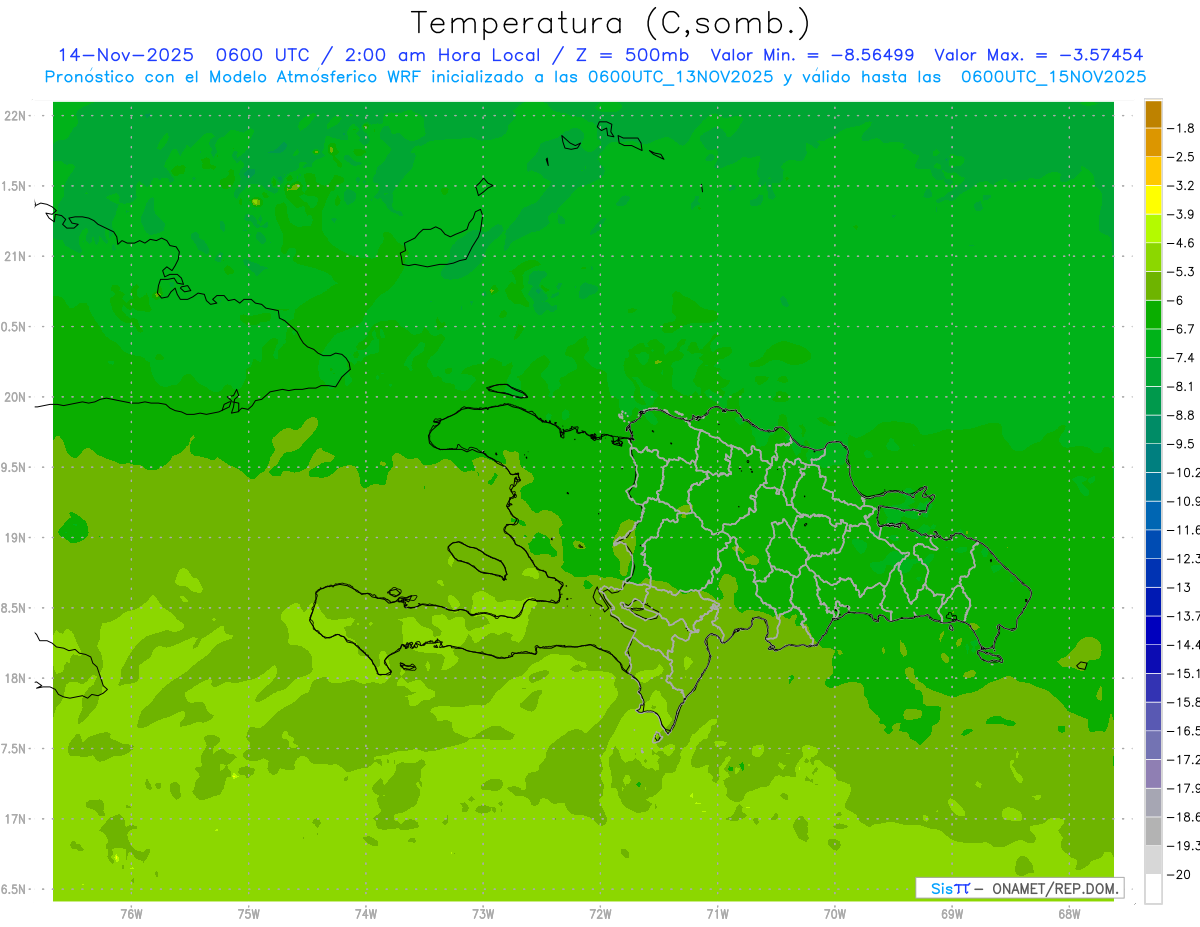
Task: Click the '7.5N' latitude label
Action: click(15, 749)
